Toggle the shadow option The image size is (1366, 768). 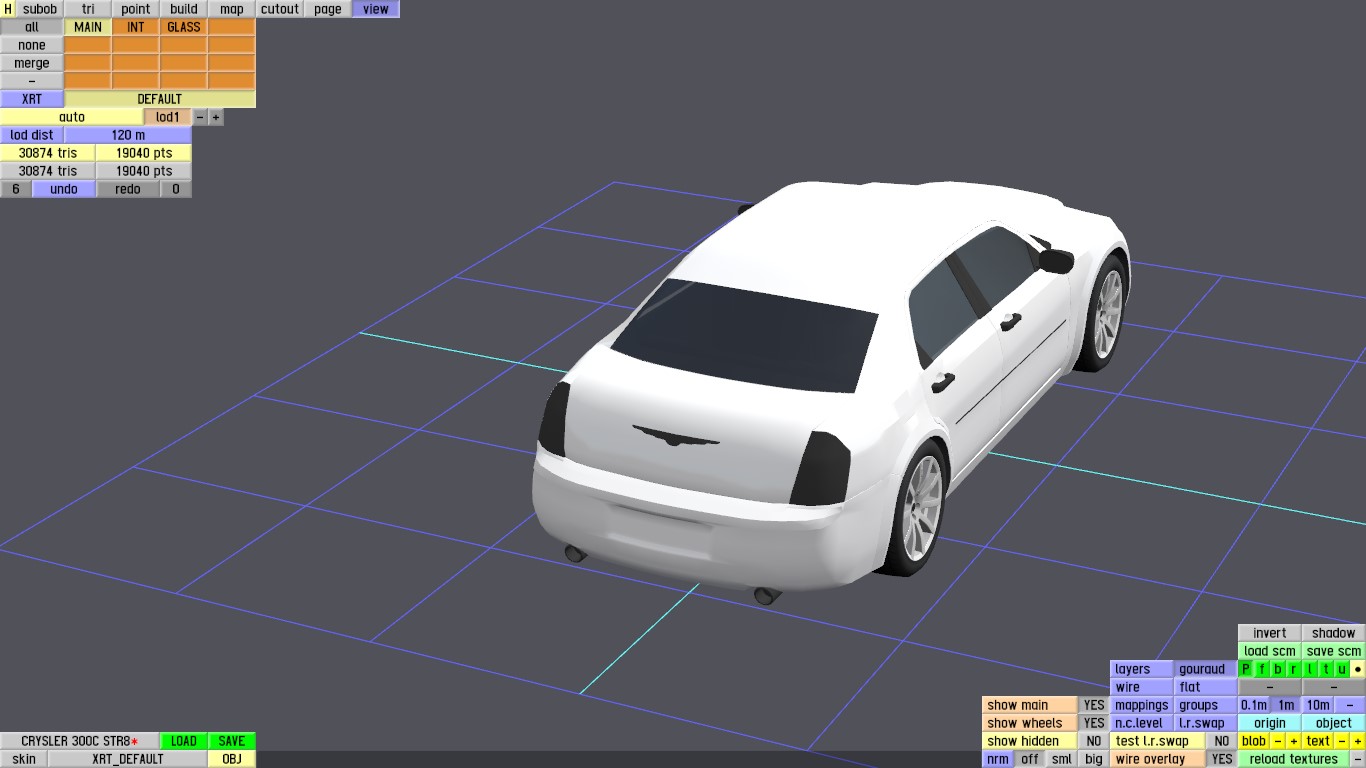point(1334,633)
